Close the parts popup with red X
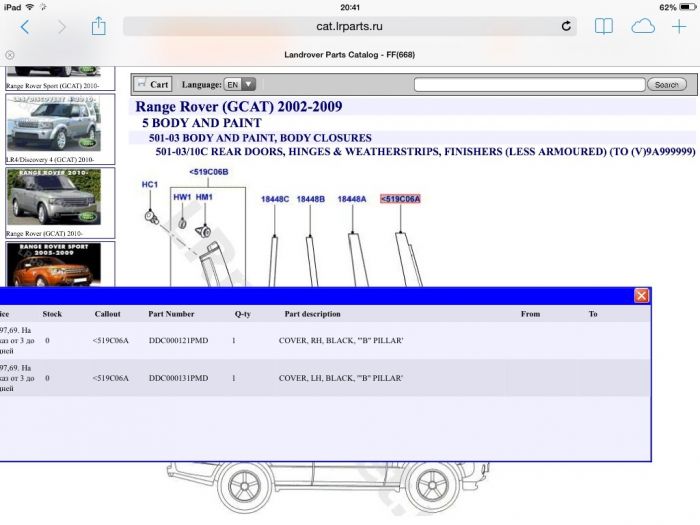Image resolution: width=700 pixels, height=525 pixels. (642, 296)
